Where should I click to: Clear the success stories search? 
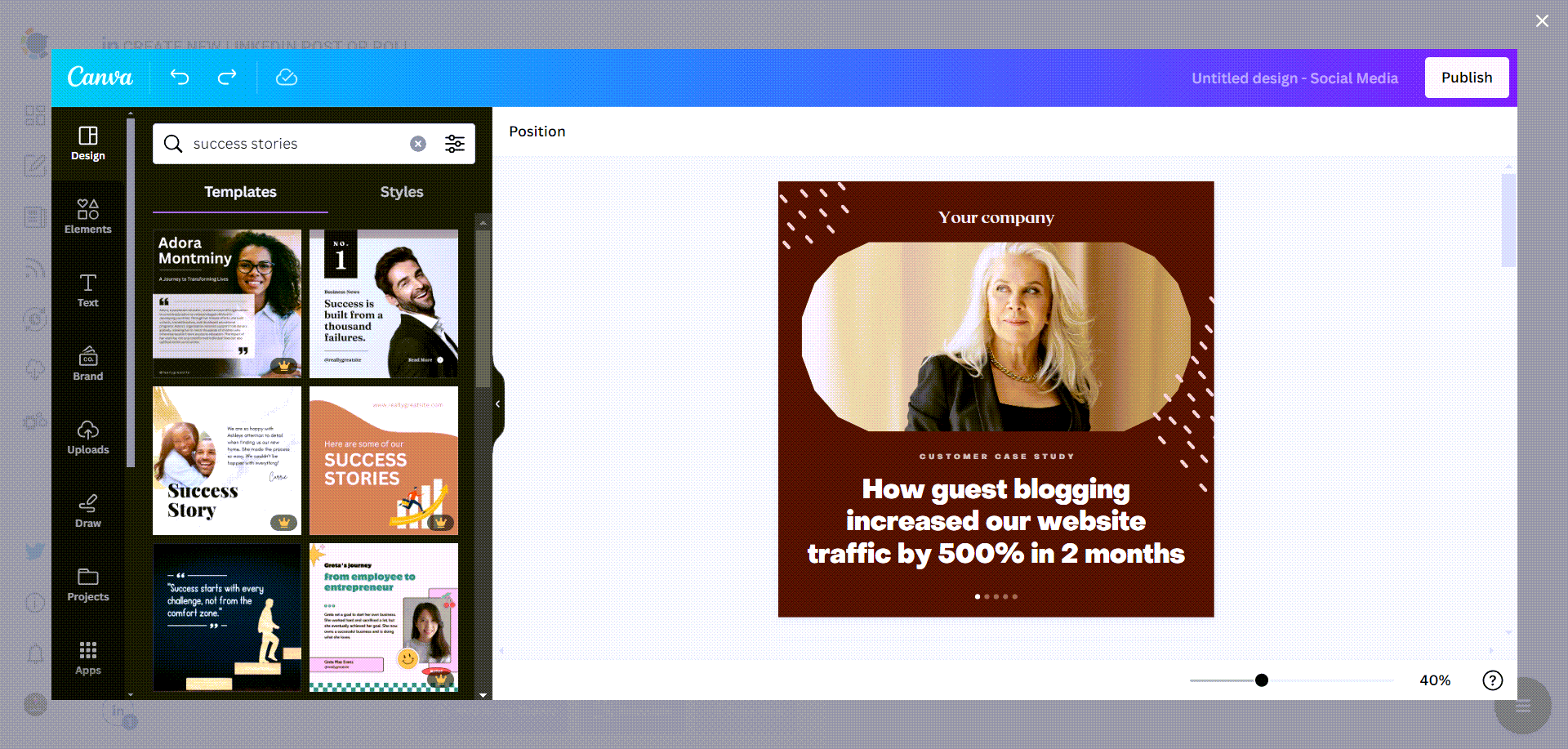coord(418,143)
